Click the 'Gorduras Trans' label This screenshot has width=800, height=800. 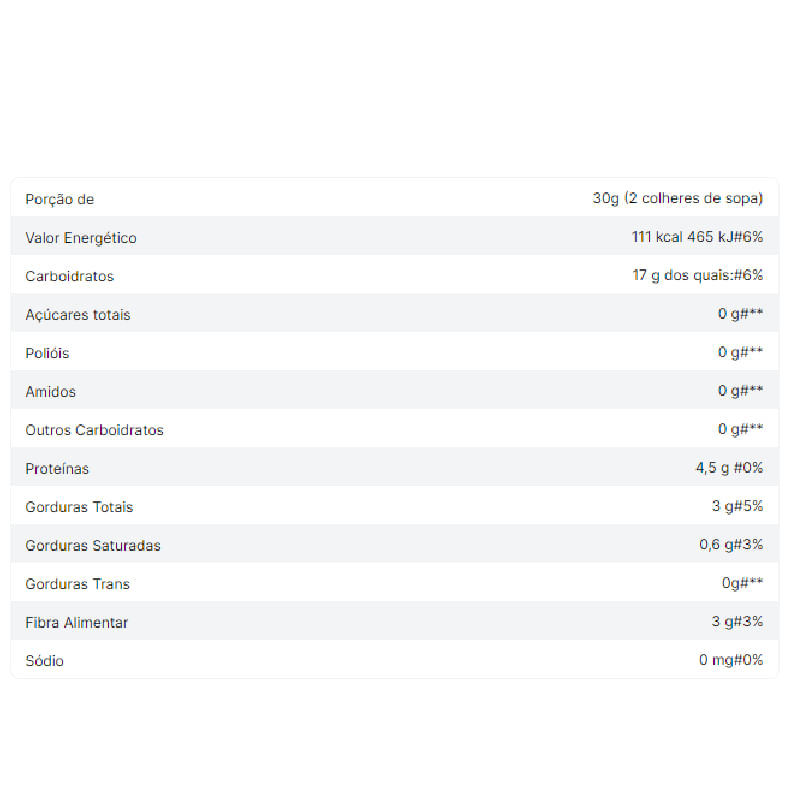click(x=77, y=584)
